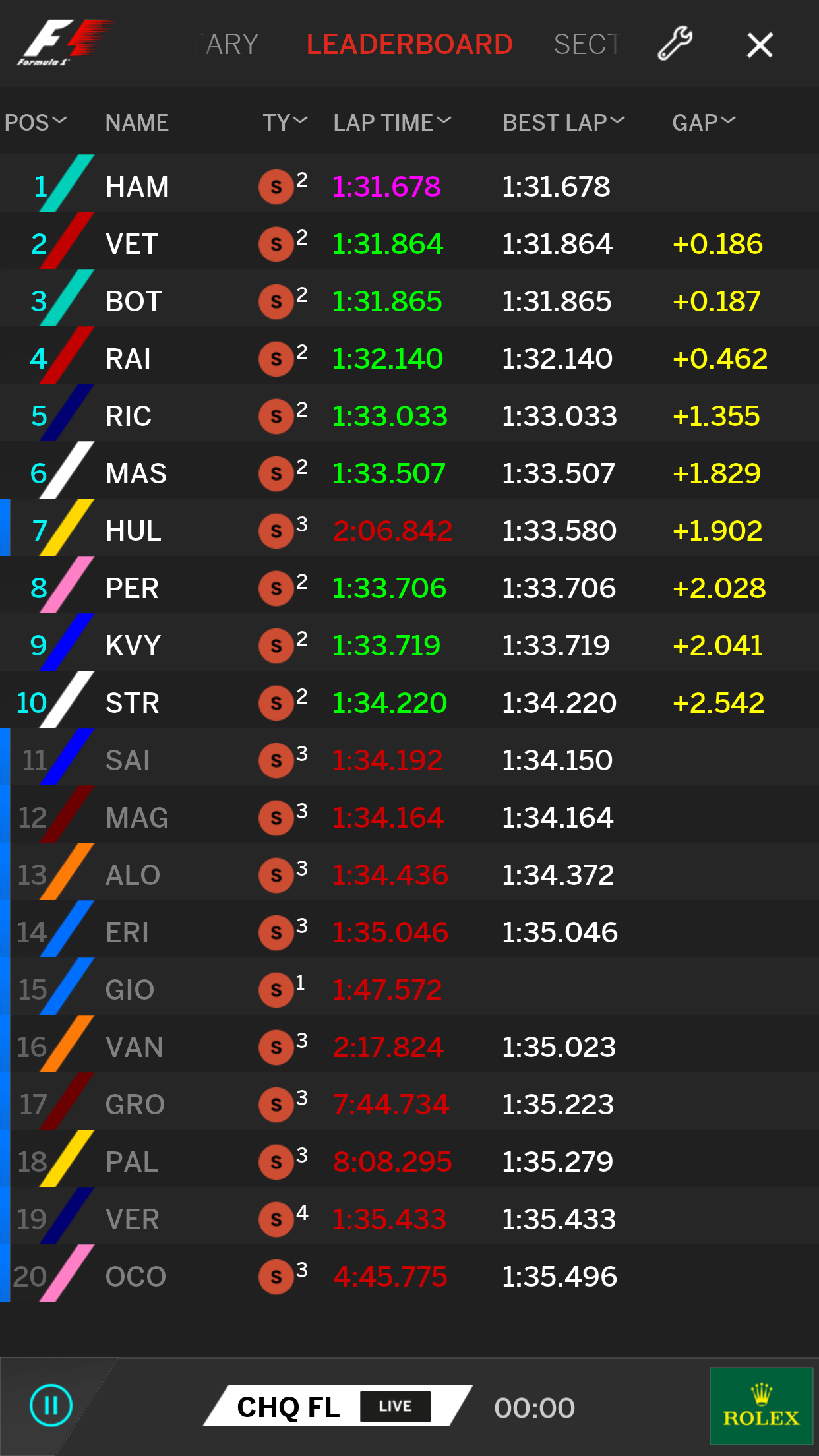The image size is (819, 1456).
Task: Tap GIO's soft tyre compound icon
Action: point(276,990)
